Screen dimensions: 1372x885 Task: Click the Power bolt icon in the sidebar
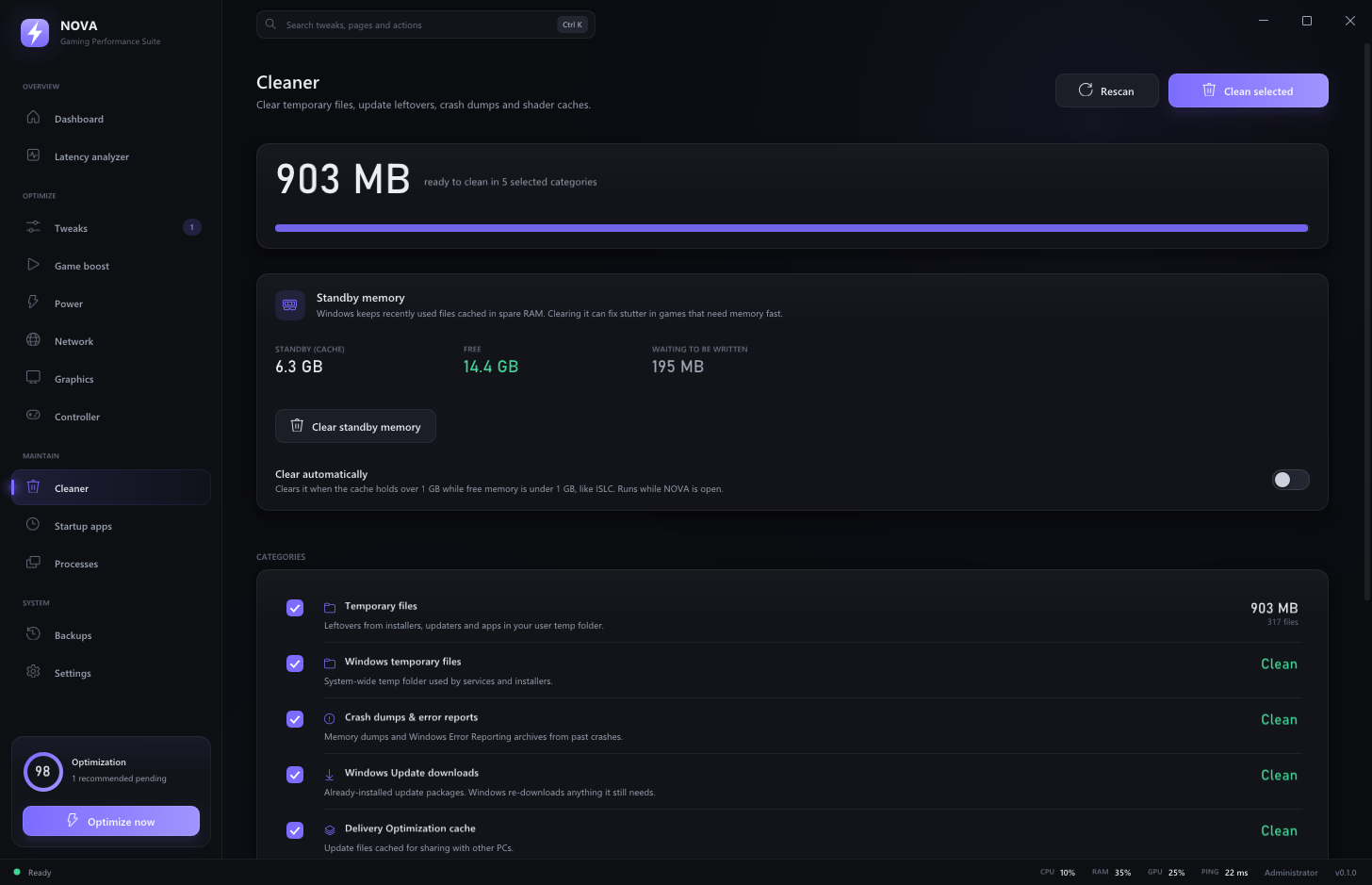point(33,303)
